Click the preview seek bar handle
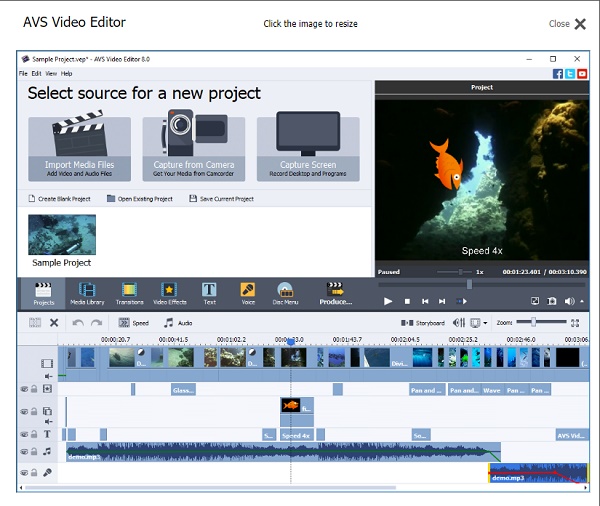The height and width of the screenshot is (506, 600). click(x=469, y=284)
